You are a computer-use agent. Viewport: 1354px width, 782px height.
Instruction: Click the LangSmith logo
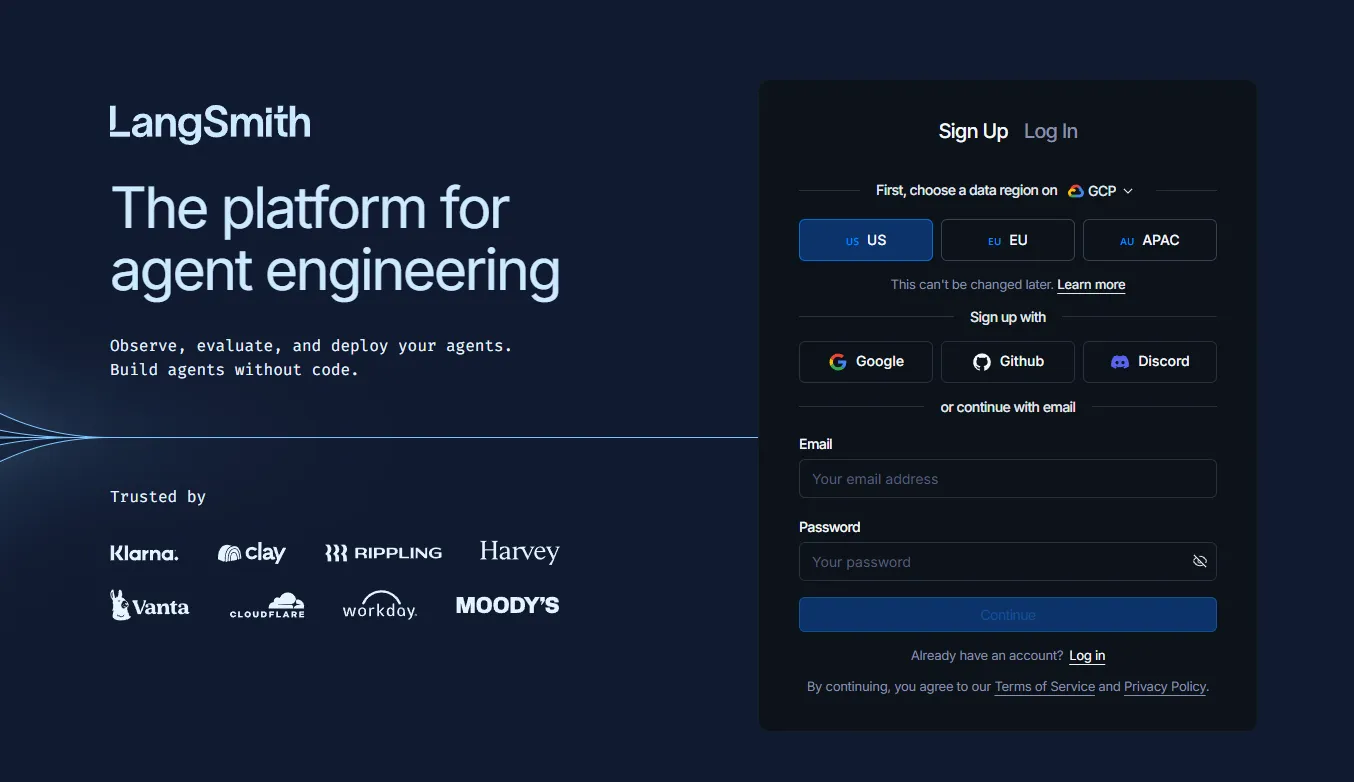click(210, 123)
